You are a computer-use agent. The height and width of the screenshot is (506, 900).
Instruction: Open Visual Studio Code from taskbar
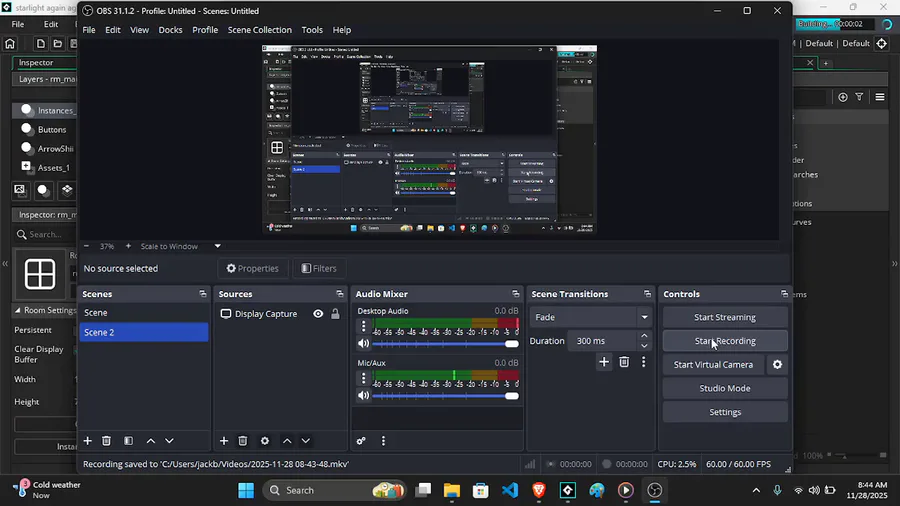(x=510, y=490)
